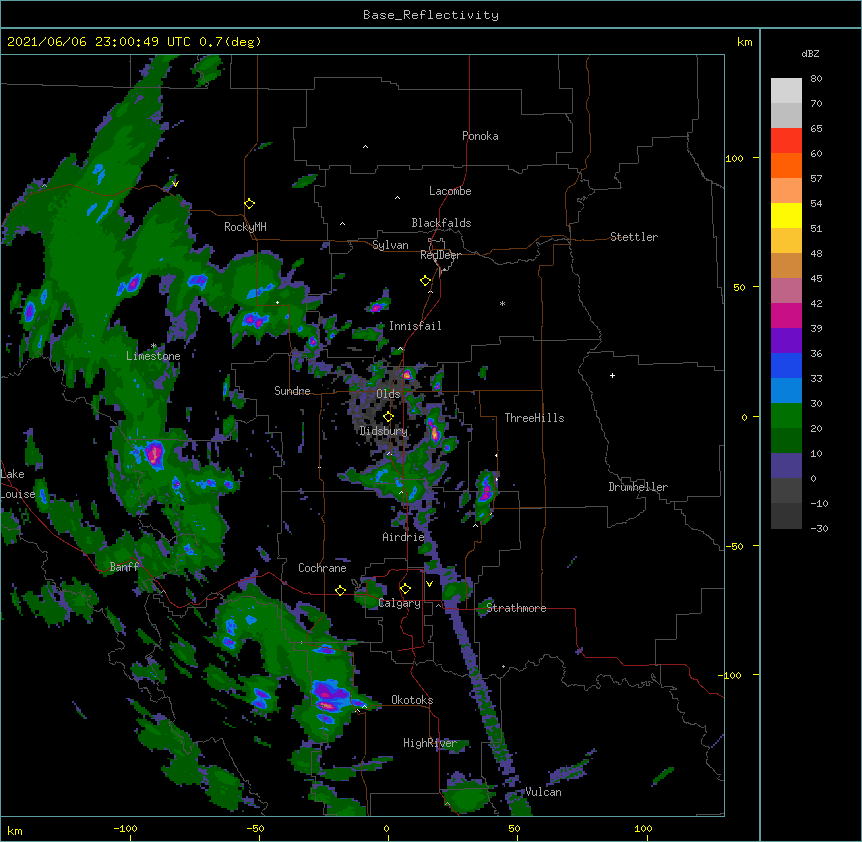862x842 pixels.
Task: Click the yellow diamond marker near RockyMH
Action: point(249,204)
